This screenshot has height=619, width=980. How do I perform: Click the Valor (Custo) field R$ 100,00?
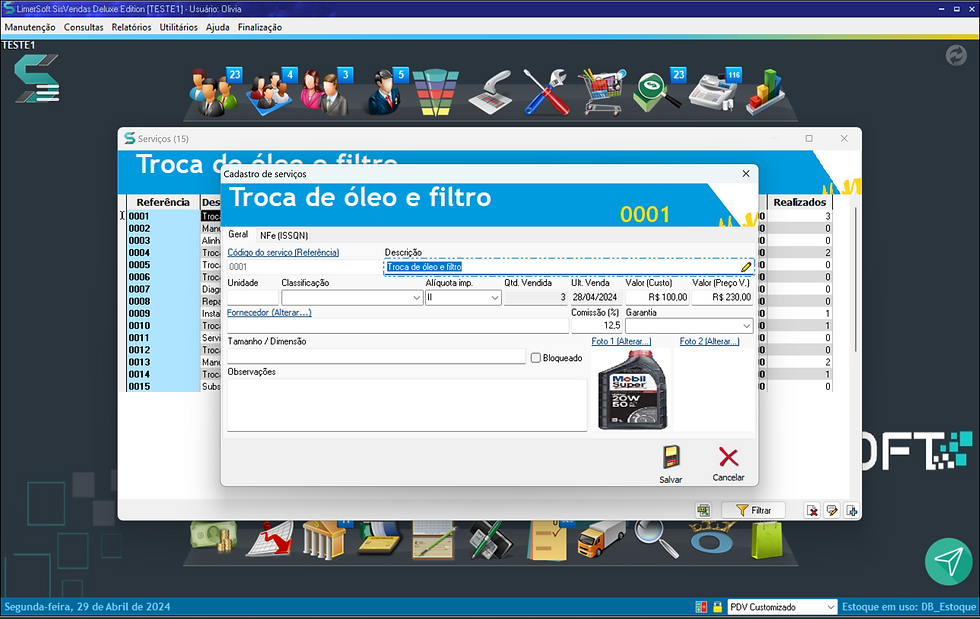point(658,298)
